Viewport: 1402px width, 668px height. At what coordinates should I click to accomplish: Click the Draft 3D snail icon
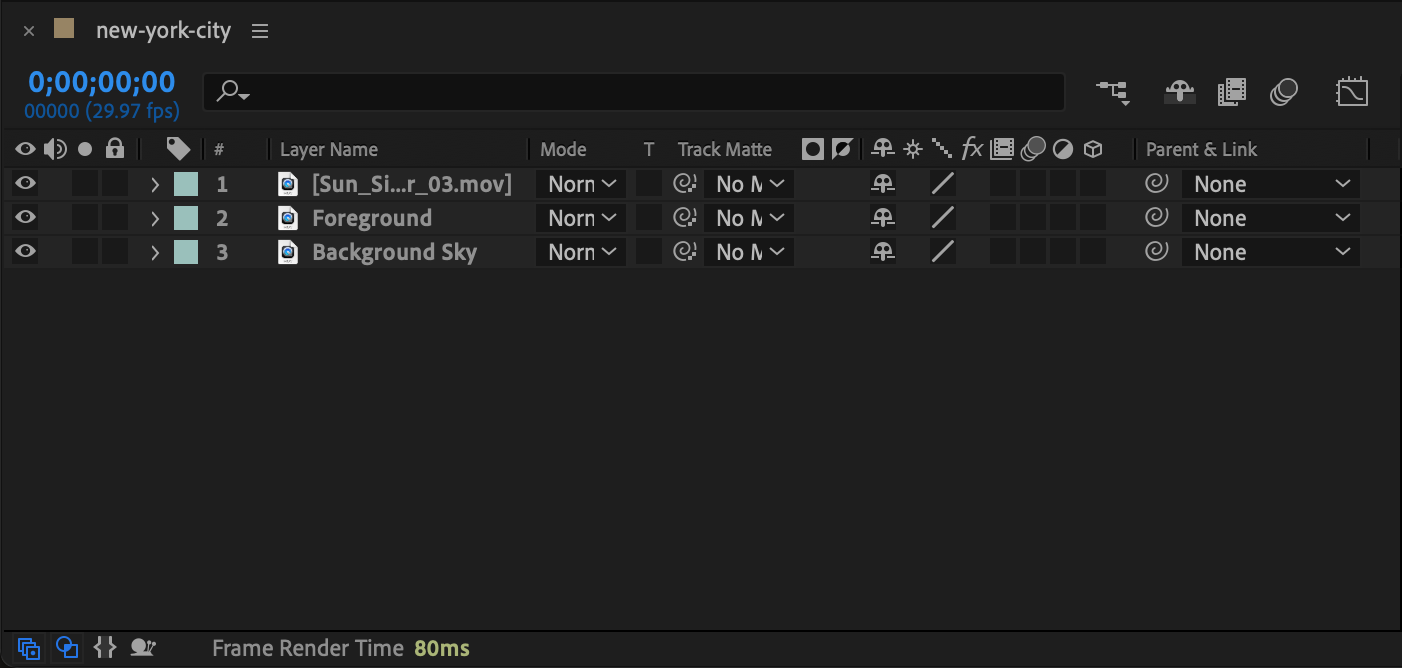point(143,648)
